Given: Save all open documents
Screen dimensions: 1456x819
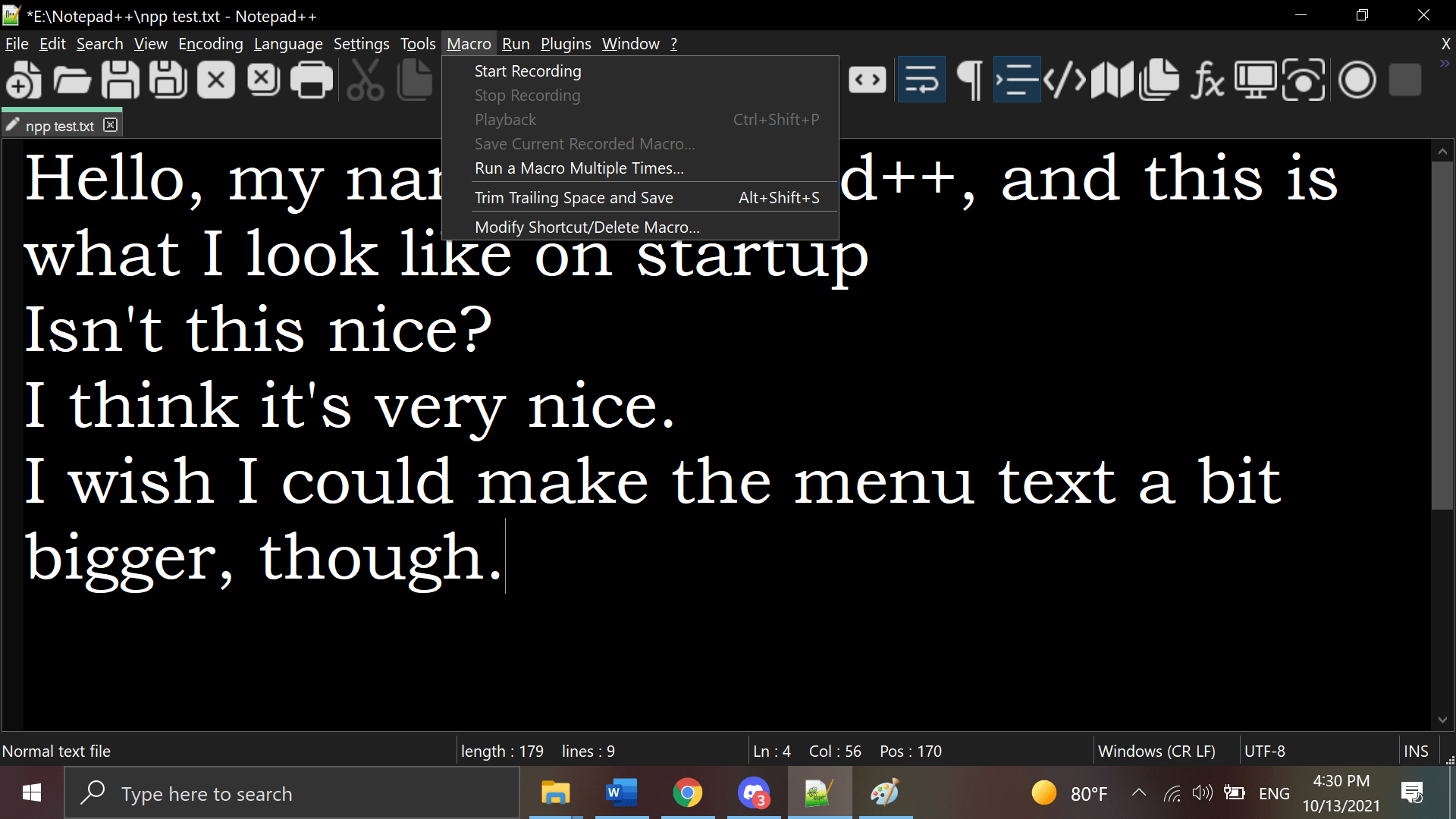Looking at the screenshot, I should click(168, 80).
